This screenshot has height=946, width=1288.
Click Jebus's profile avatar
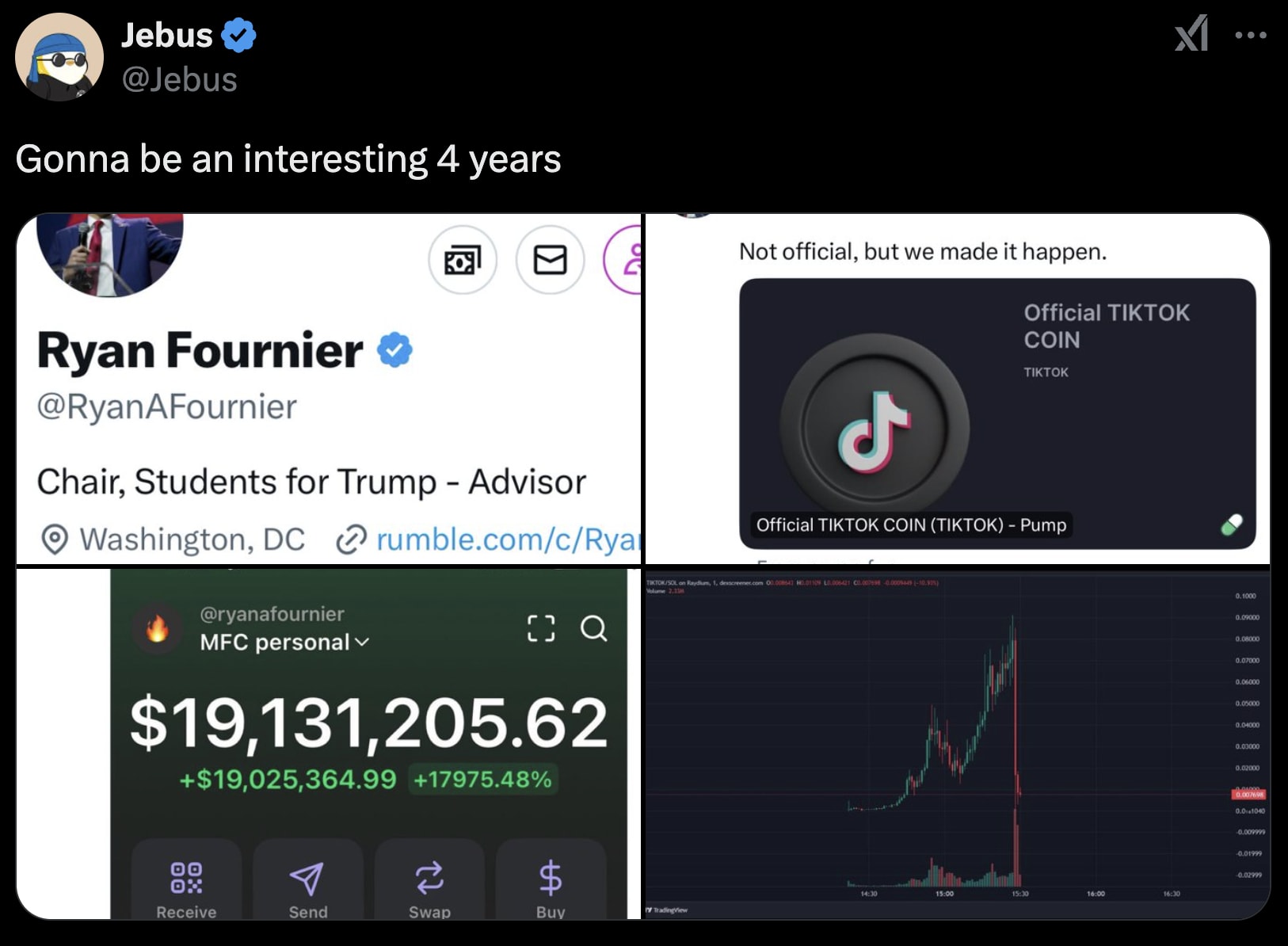[x=60, y=55]
